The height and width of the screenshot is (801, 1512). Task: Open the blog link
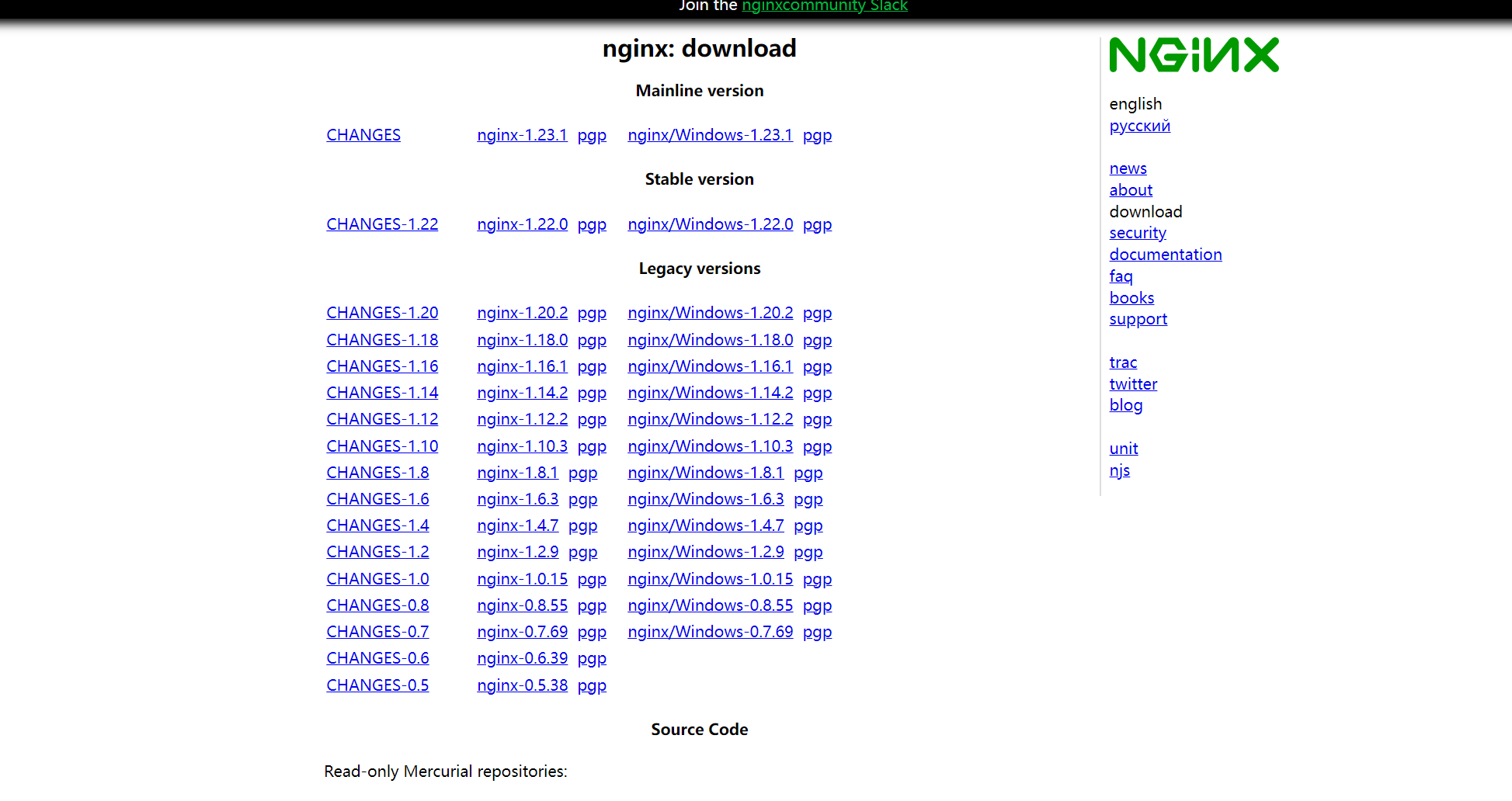pos(1125,405)
